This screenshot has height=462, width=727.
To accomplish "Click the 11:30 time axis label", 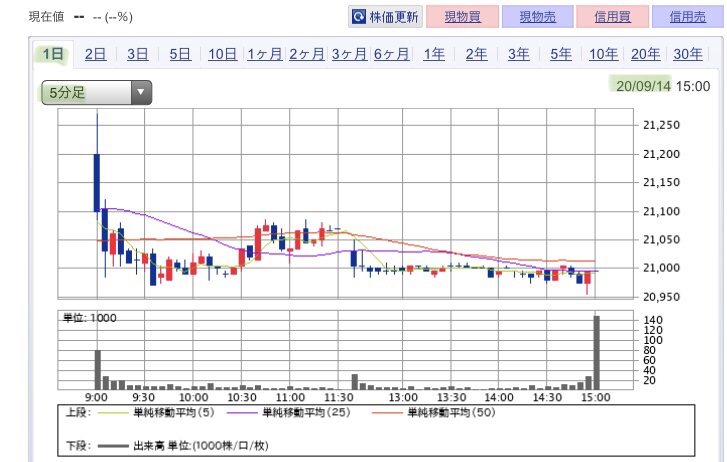I will (x=338, y=398).
